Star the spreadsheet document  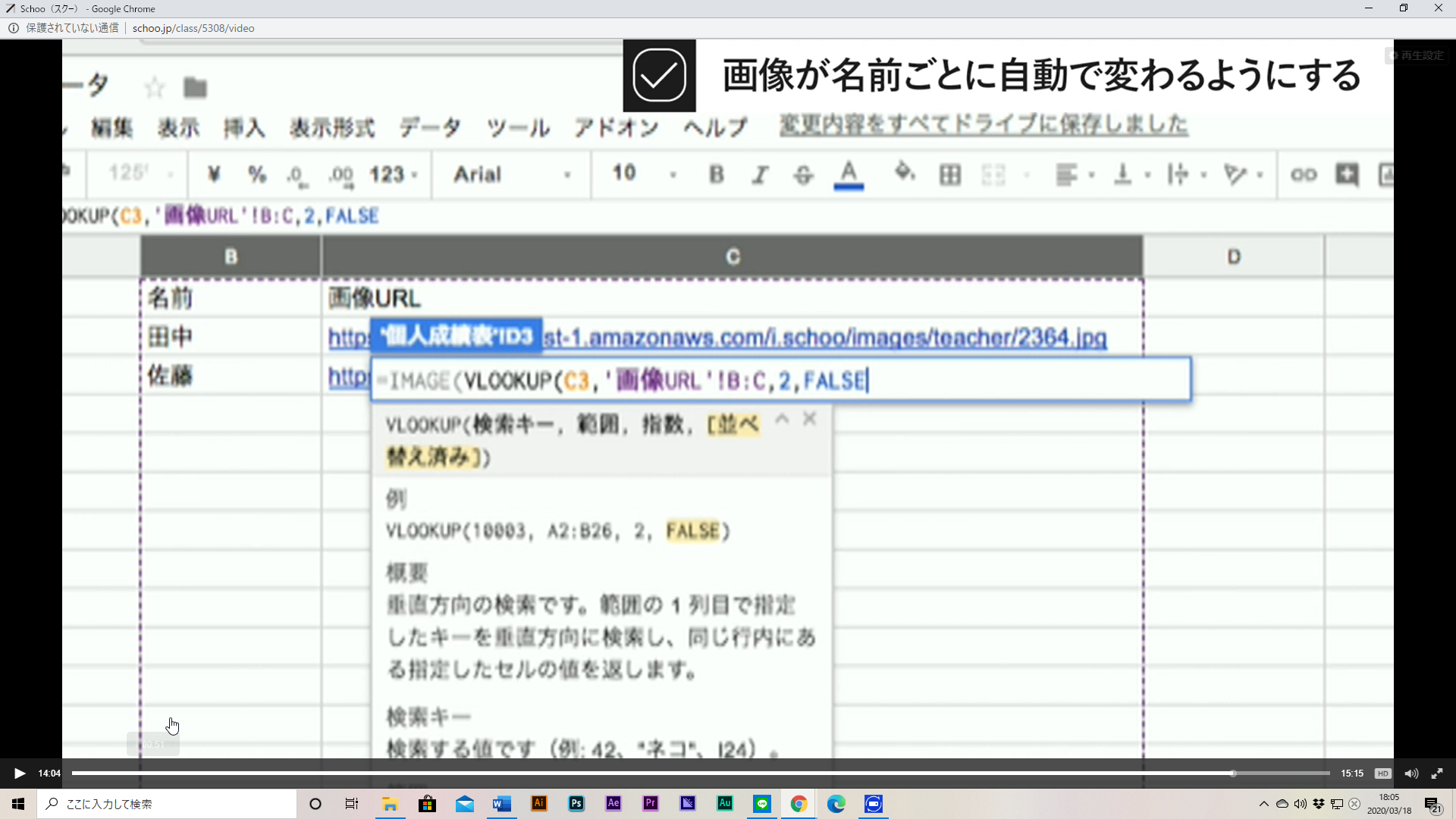click(155, 88)
